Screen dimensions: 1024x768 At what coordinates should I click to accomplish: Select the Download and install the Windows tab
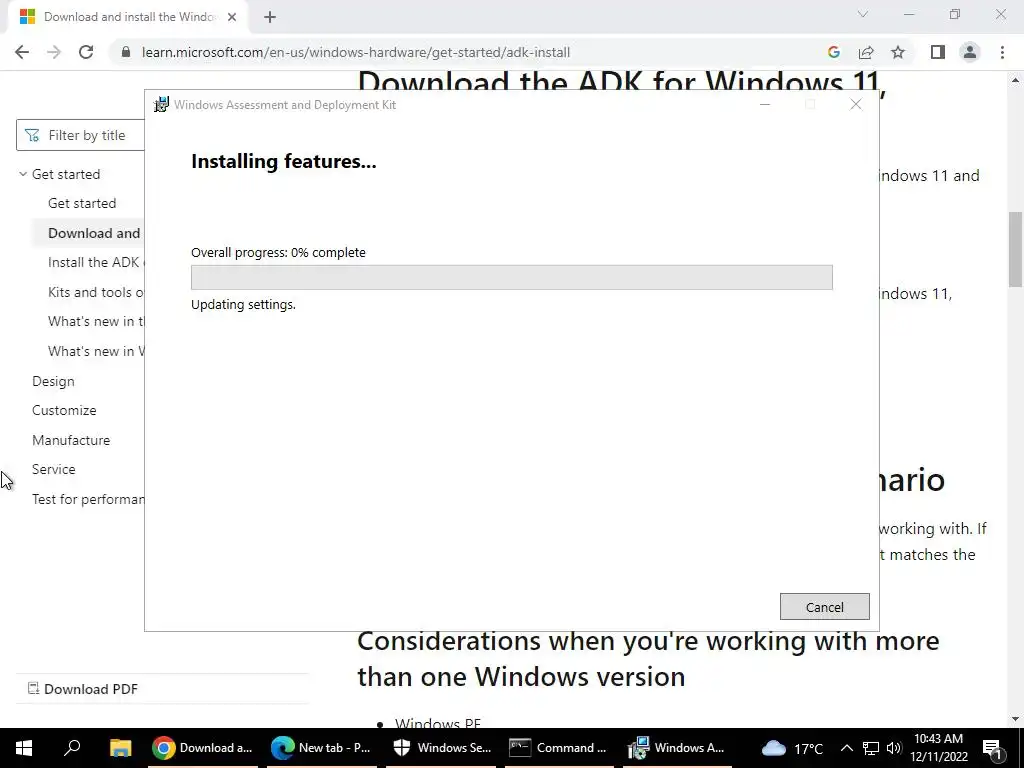127,17
